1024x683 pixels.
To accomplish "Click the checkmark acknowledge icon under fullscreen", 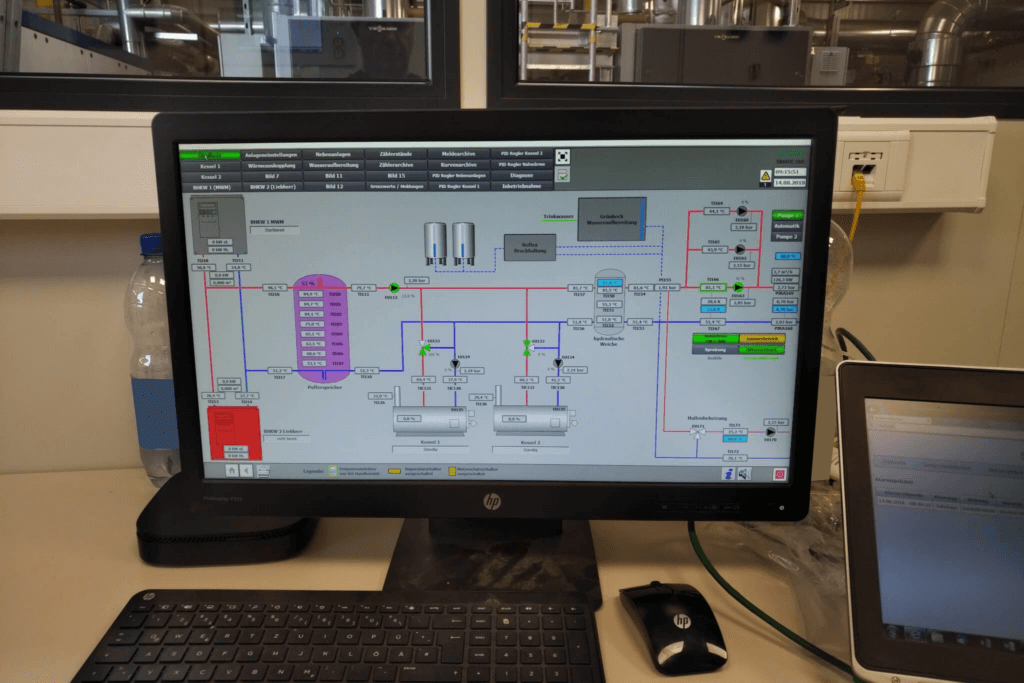I will 562,175.
